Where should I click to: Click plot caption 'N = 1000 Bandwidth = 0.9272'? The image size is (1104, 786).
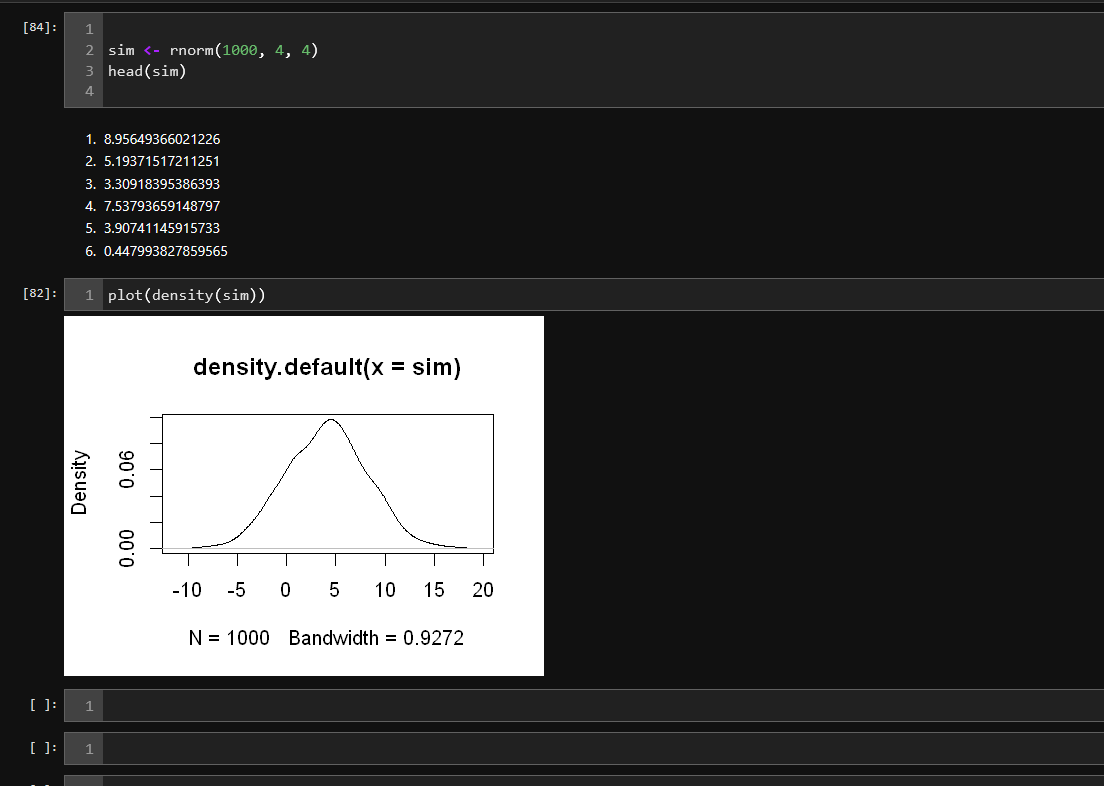[326, 638]
